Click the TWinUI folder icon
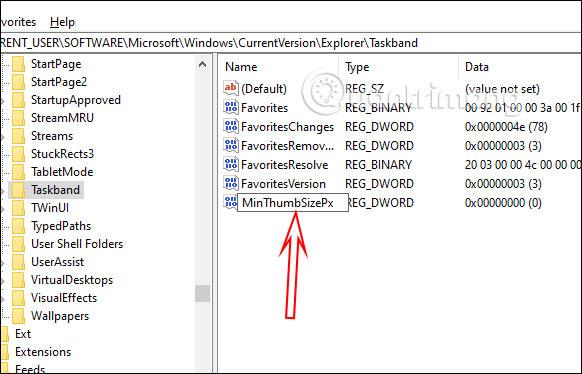The image size is (582, 374). tap(18, 208)
